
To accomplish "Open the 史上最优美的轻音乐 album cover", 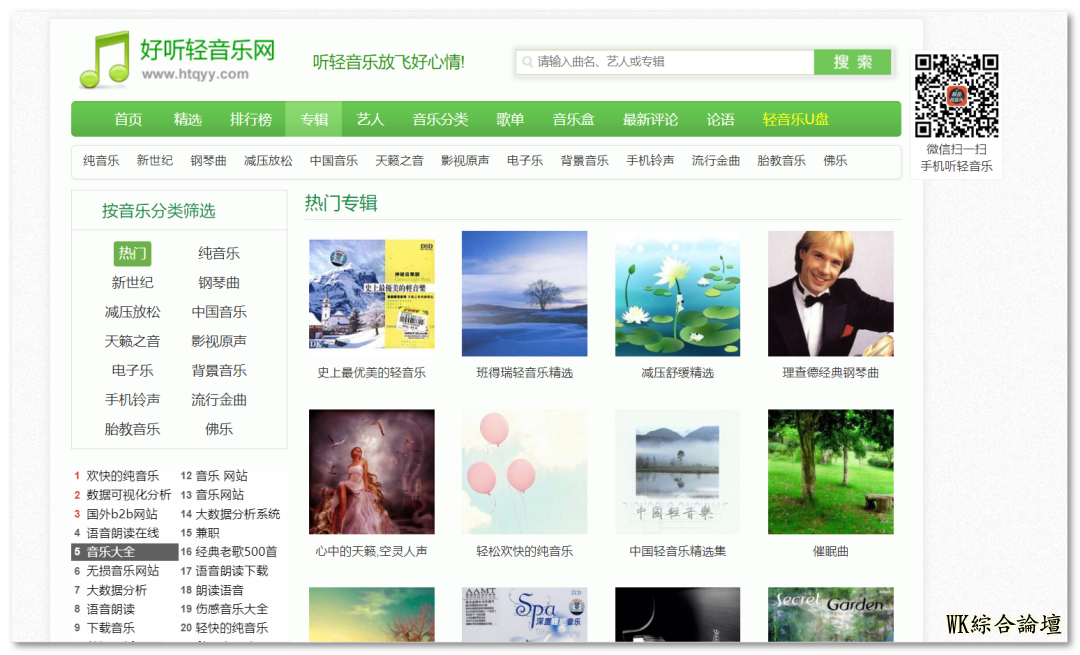I will pyautogui.click(x=372, y=294).
